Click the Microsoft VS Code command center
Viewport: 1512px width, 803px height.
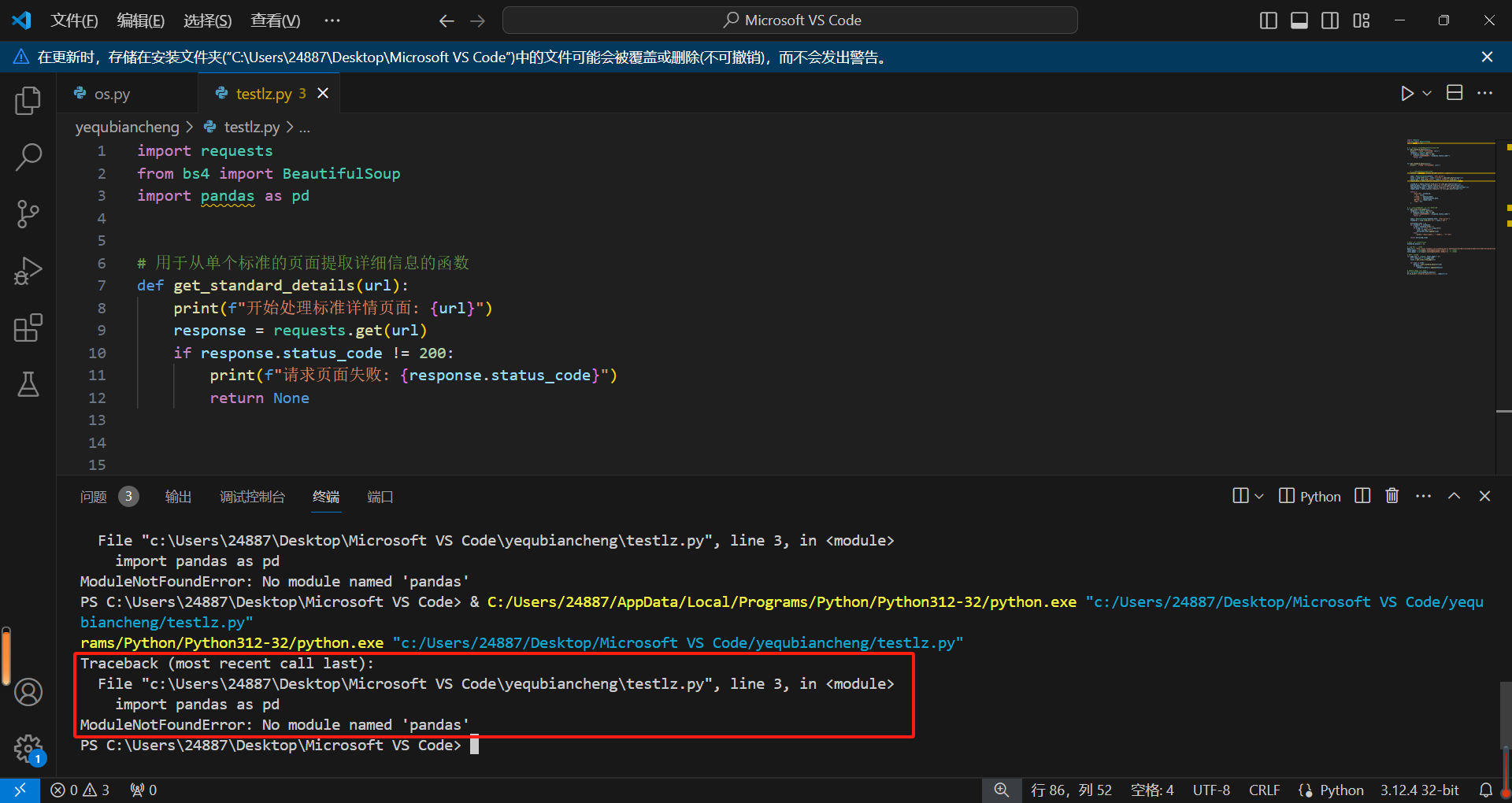[x=790, y=20]
